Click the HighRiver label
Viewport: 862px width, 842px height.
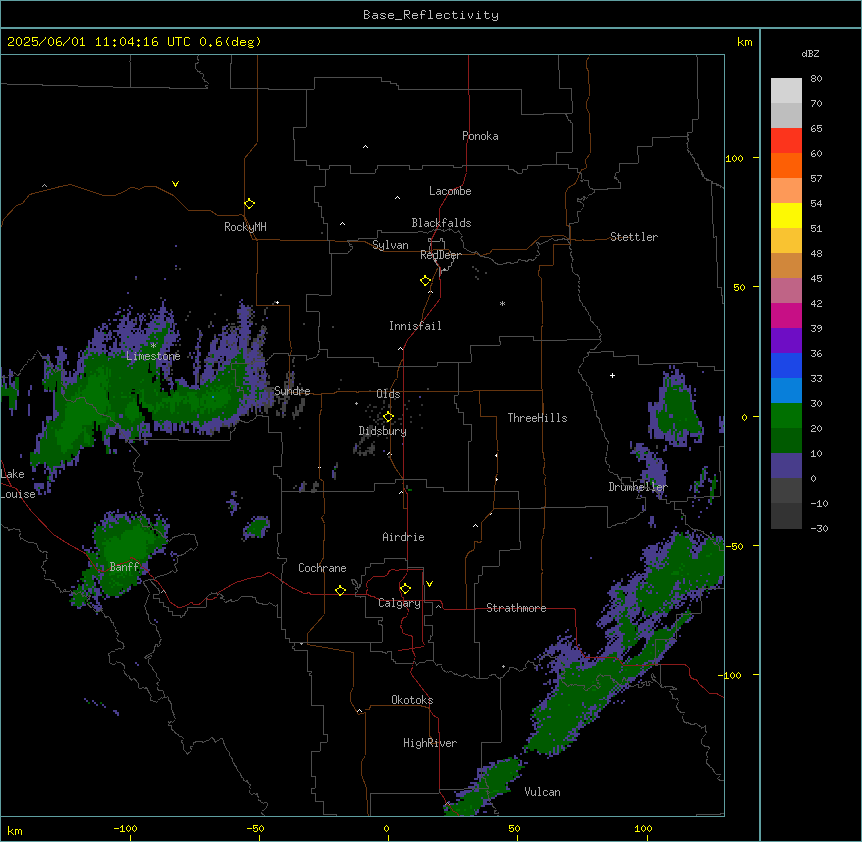pyautogui.click(x=430, y=743)
